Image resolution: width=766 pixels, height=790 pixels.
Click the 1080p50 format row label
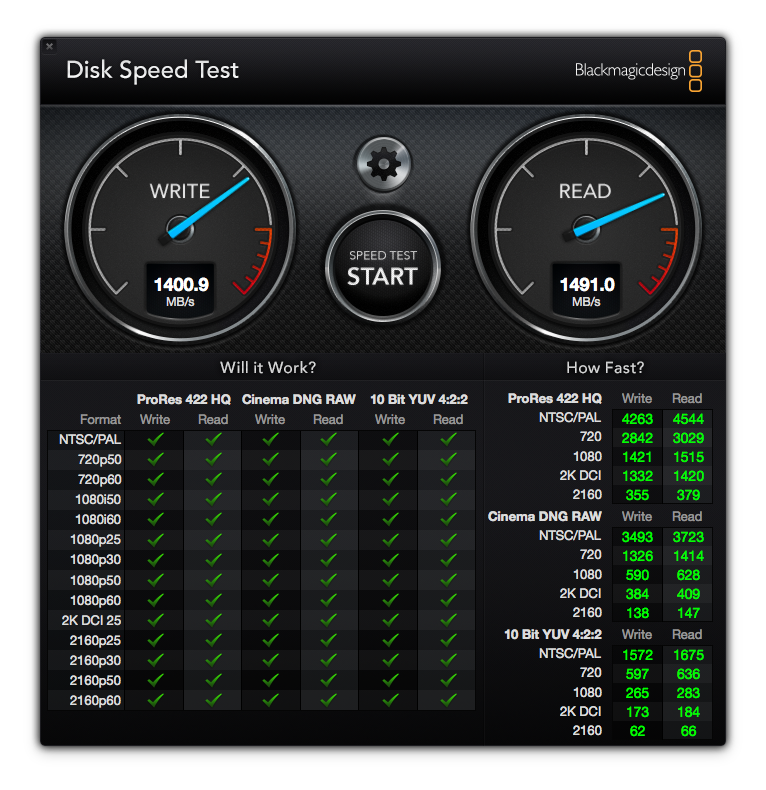(95, 580)
